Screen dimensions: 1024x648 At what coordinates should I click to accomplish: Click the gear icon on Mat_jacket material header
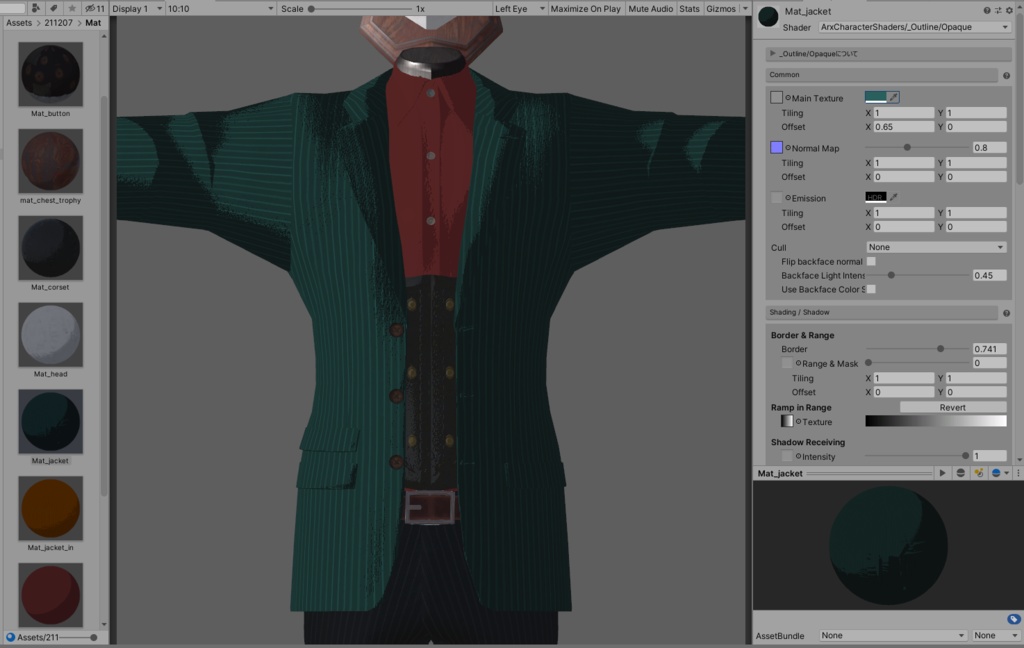(1009, 10)
